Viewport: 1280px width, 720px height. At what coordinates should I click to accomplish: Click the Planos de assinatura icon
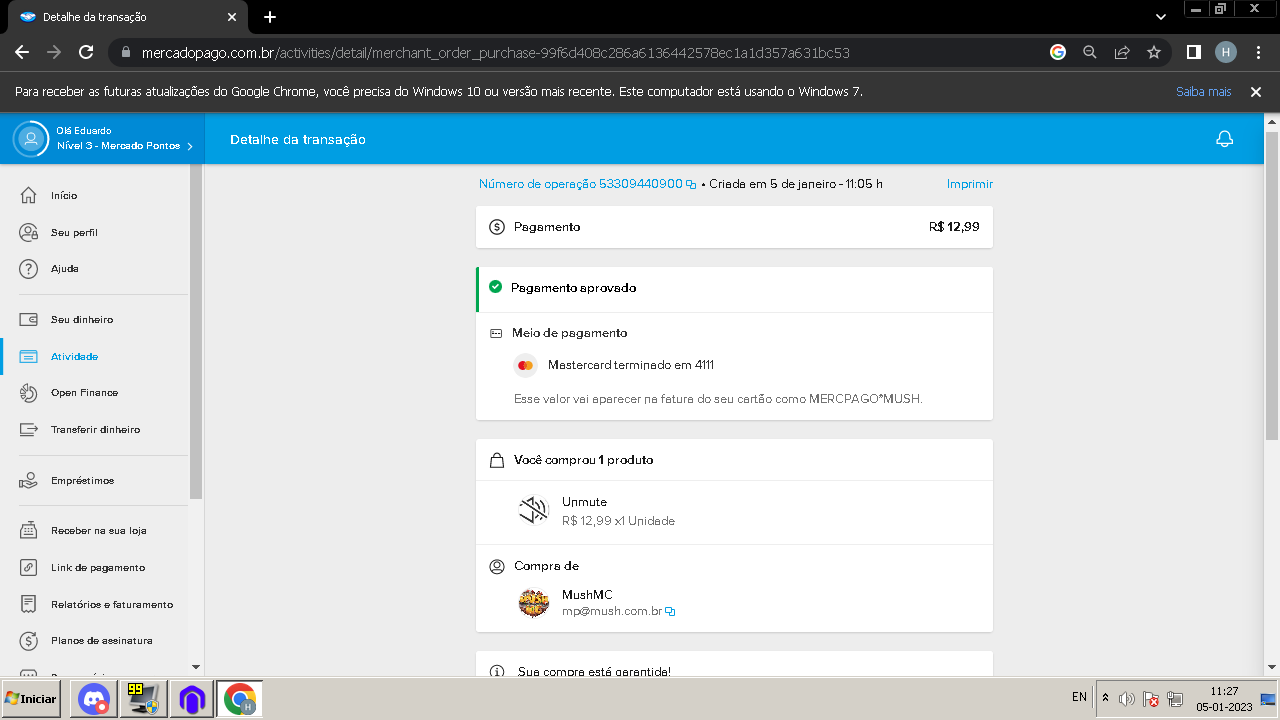click(x=29, y=640)
